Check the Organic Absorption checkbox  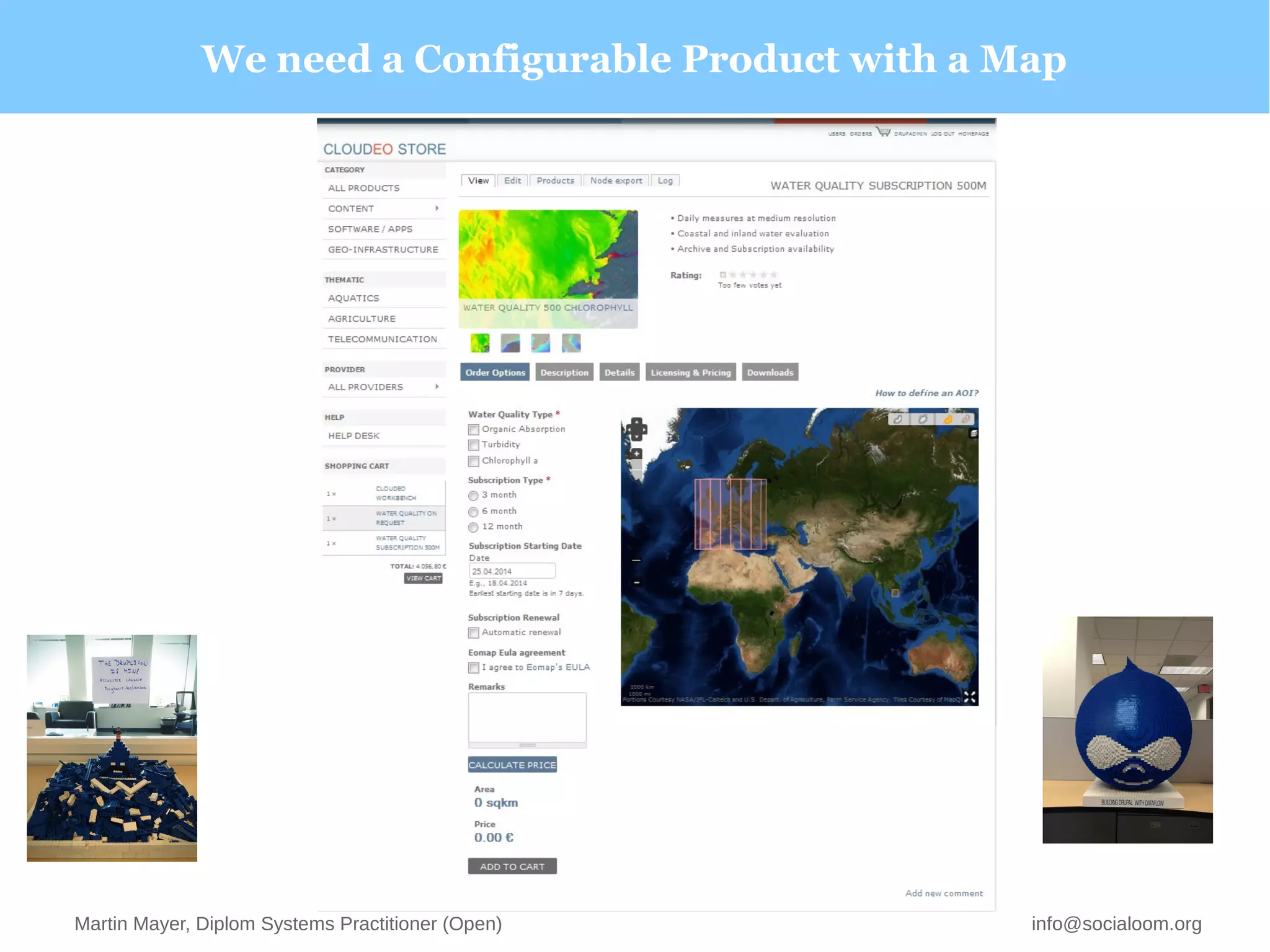(474, 430)
